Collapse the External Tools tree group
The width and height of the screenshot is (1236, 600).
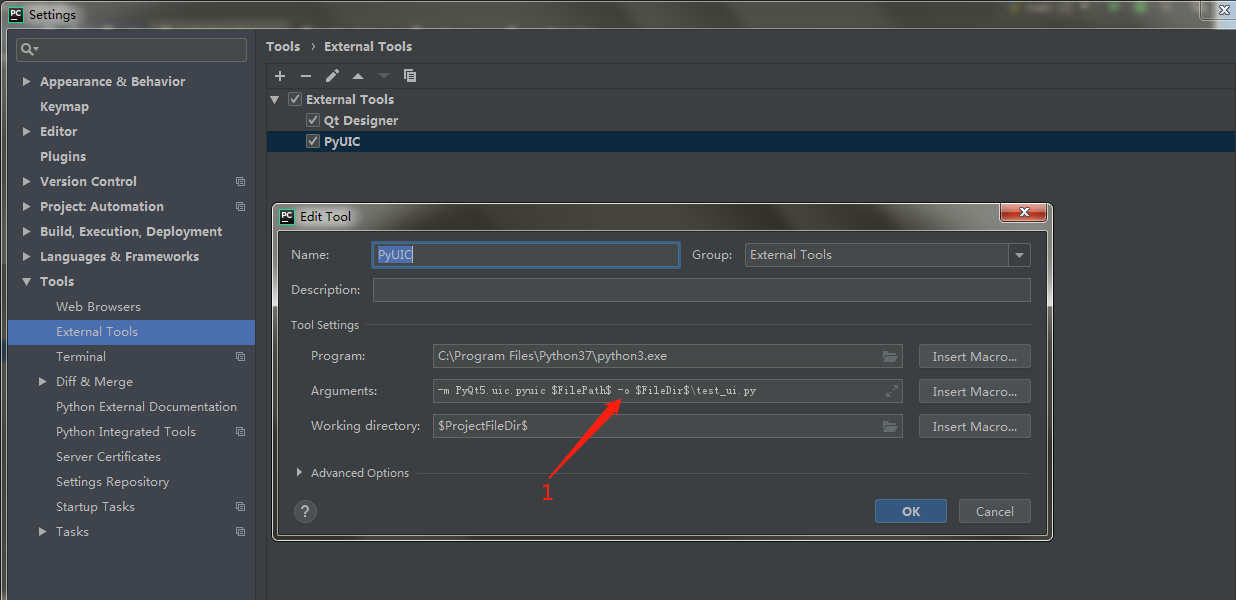coord(275,99)
